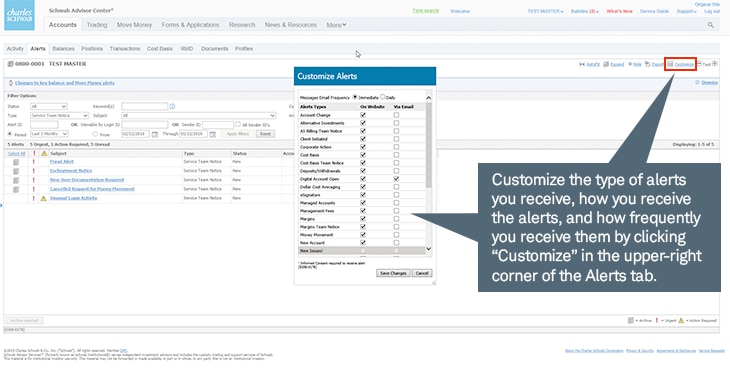Click the Fraud Alert urgent exclamation icon
Image resolution: width=730 pixels, height=374 pixels.
coord(34,162)
